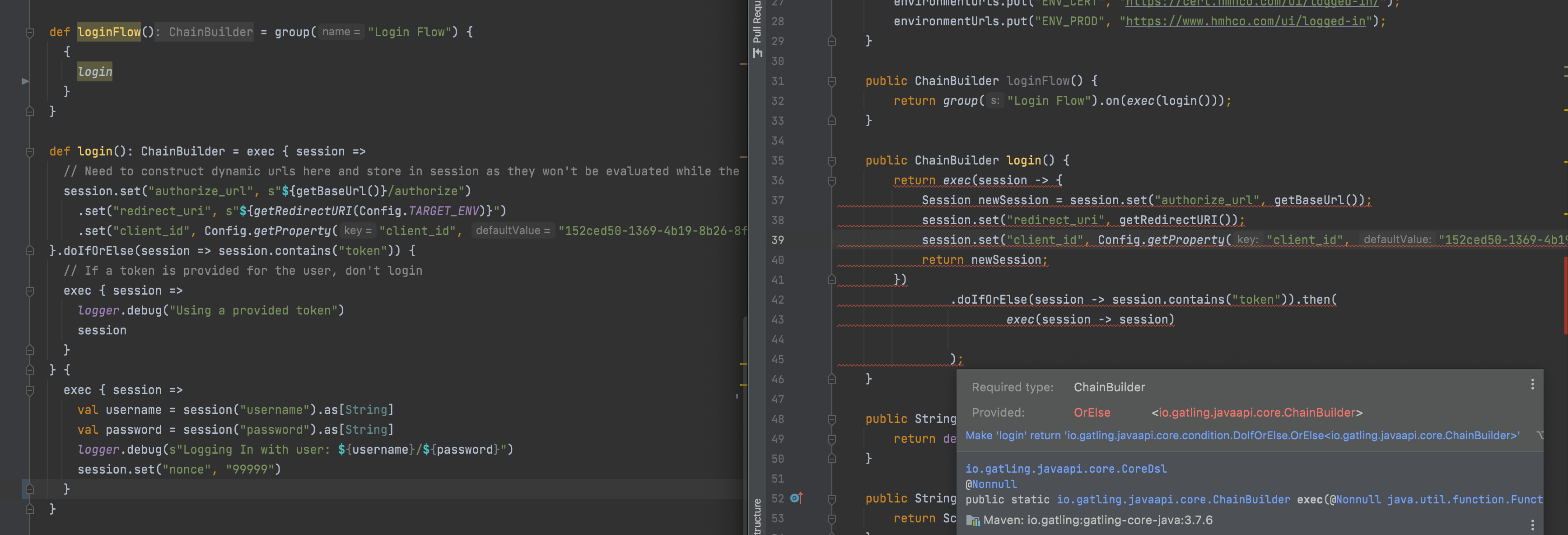Image resolution: width=1568 pixels, height=535 pixels.
Task: Click 'newSession' in the return statement line 40
Action: [x=1006, y=260]
